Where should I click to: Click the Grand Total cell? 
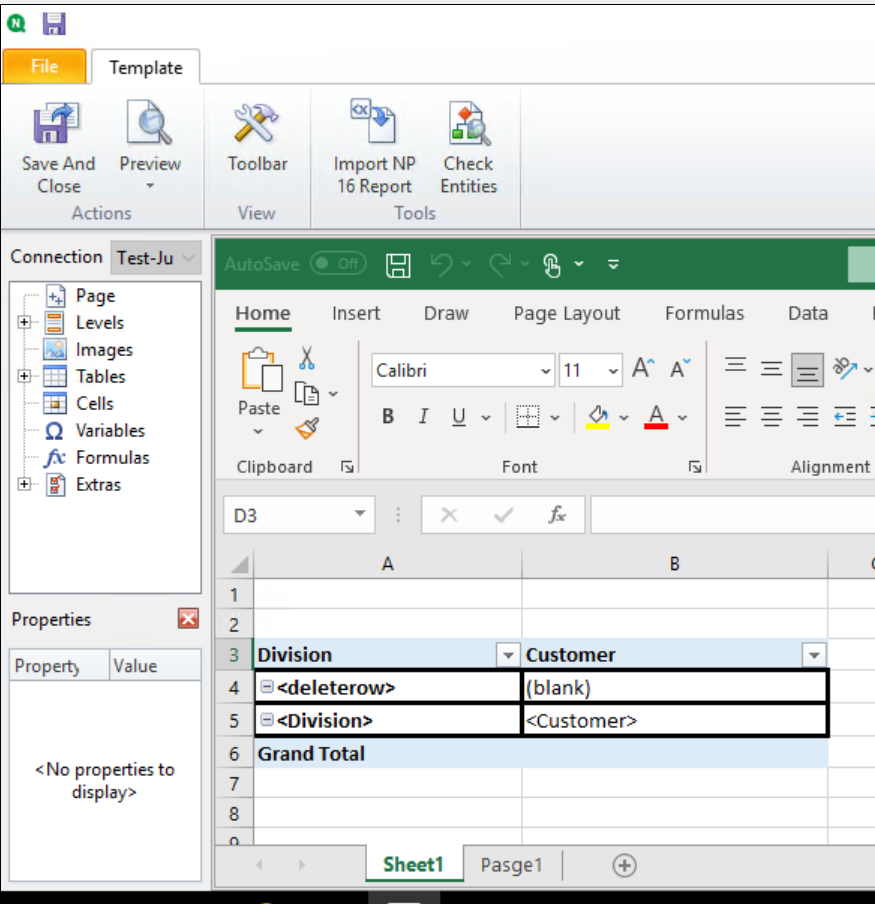(x=387, y=754)
